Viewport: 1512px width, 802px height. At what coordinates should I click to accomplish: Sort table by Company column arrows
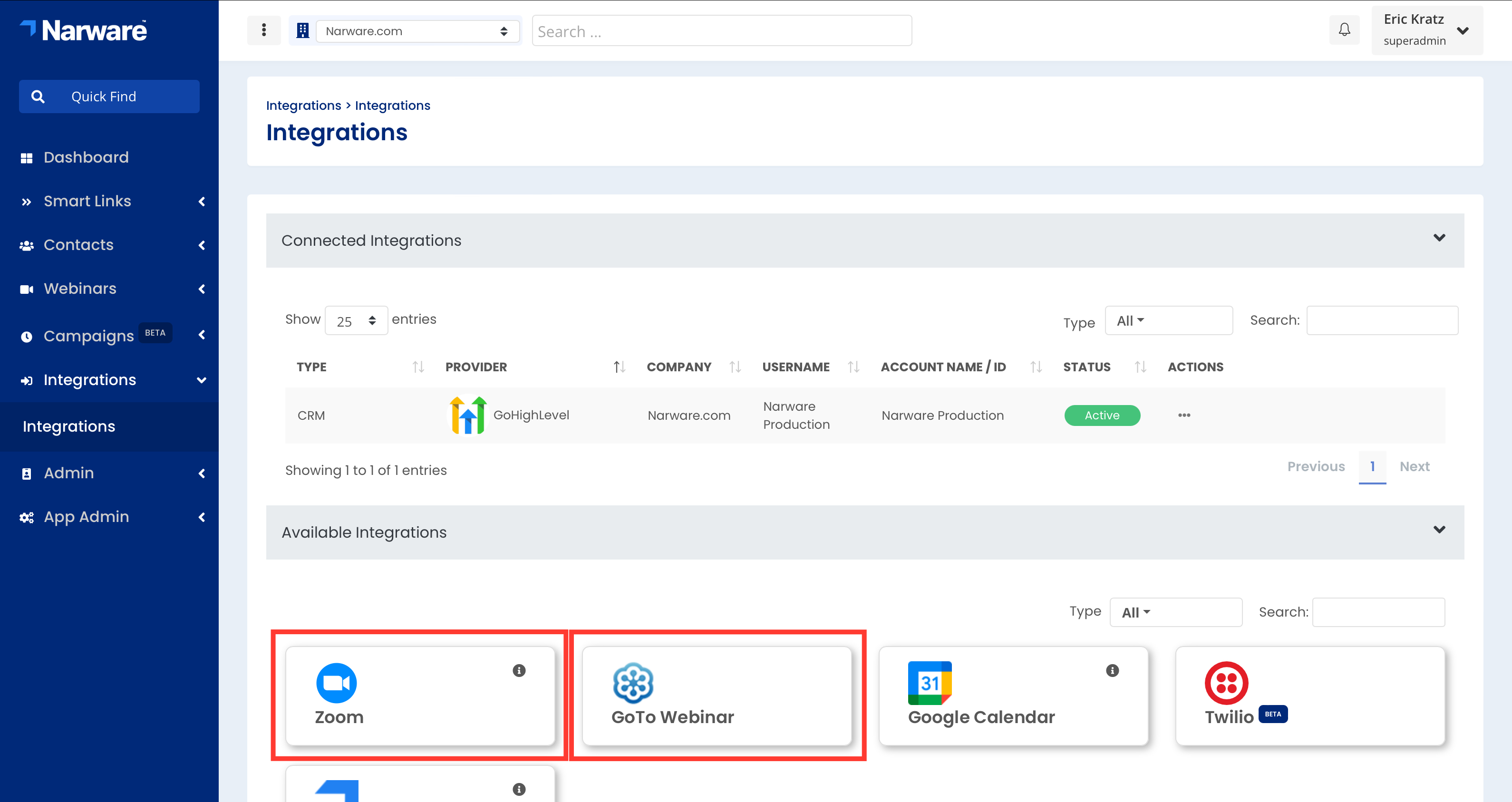tap(735, 367)
